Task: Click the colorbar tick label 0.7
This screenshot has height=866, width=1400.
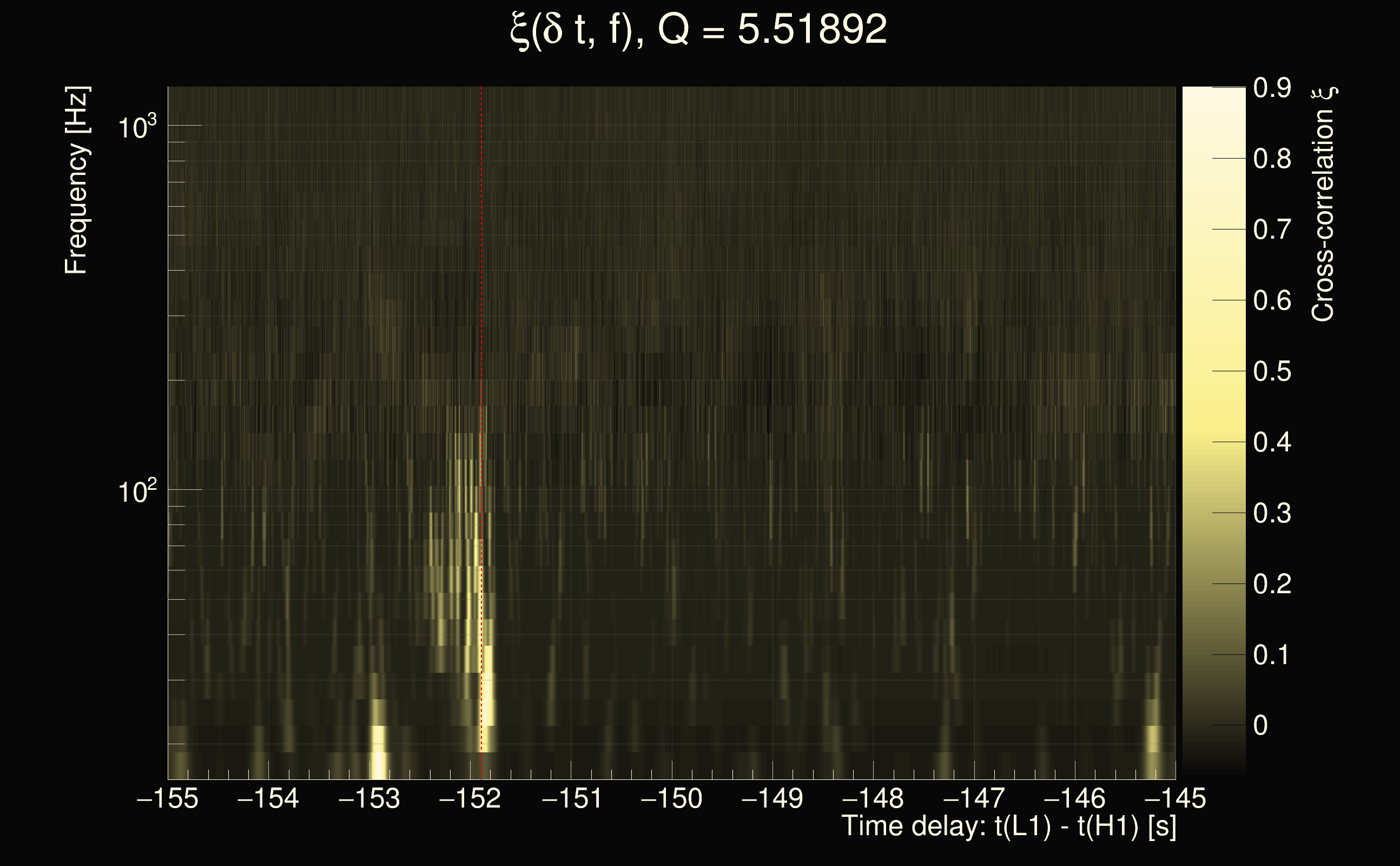Action: 1272,229
